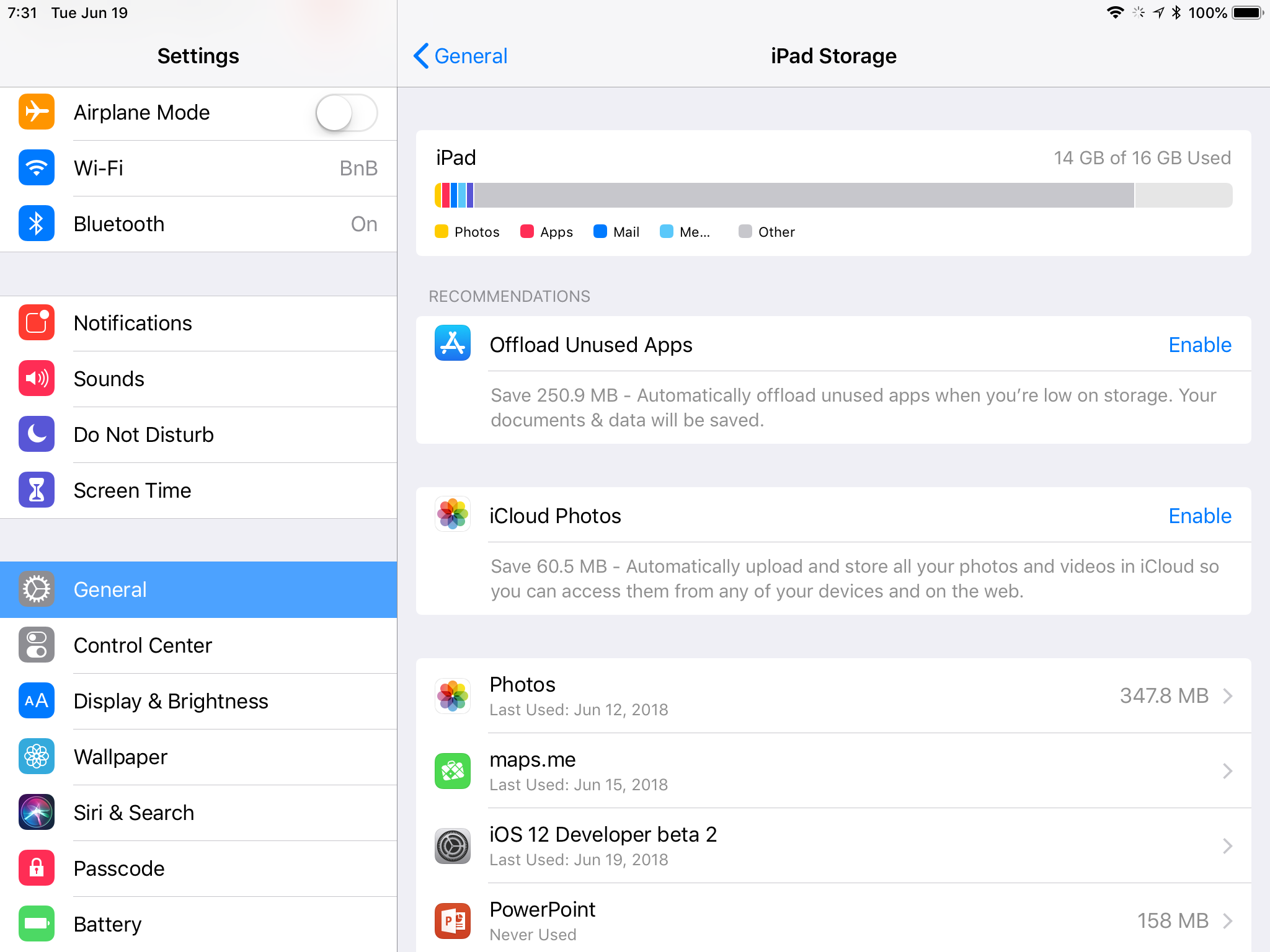Image resolution: width=1270 pixels, height=952 pixels.
Task: Tap the Battery green icon
Action: 37,924
